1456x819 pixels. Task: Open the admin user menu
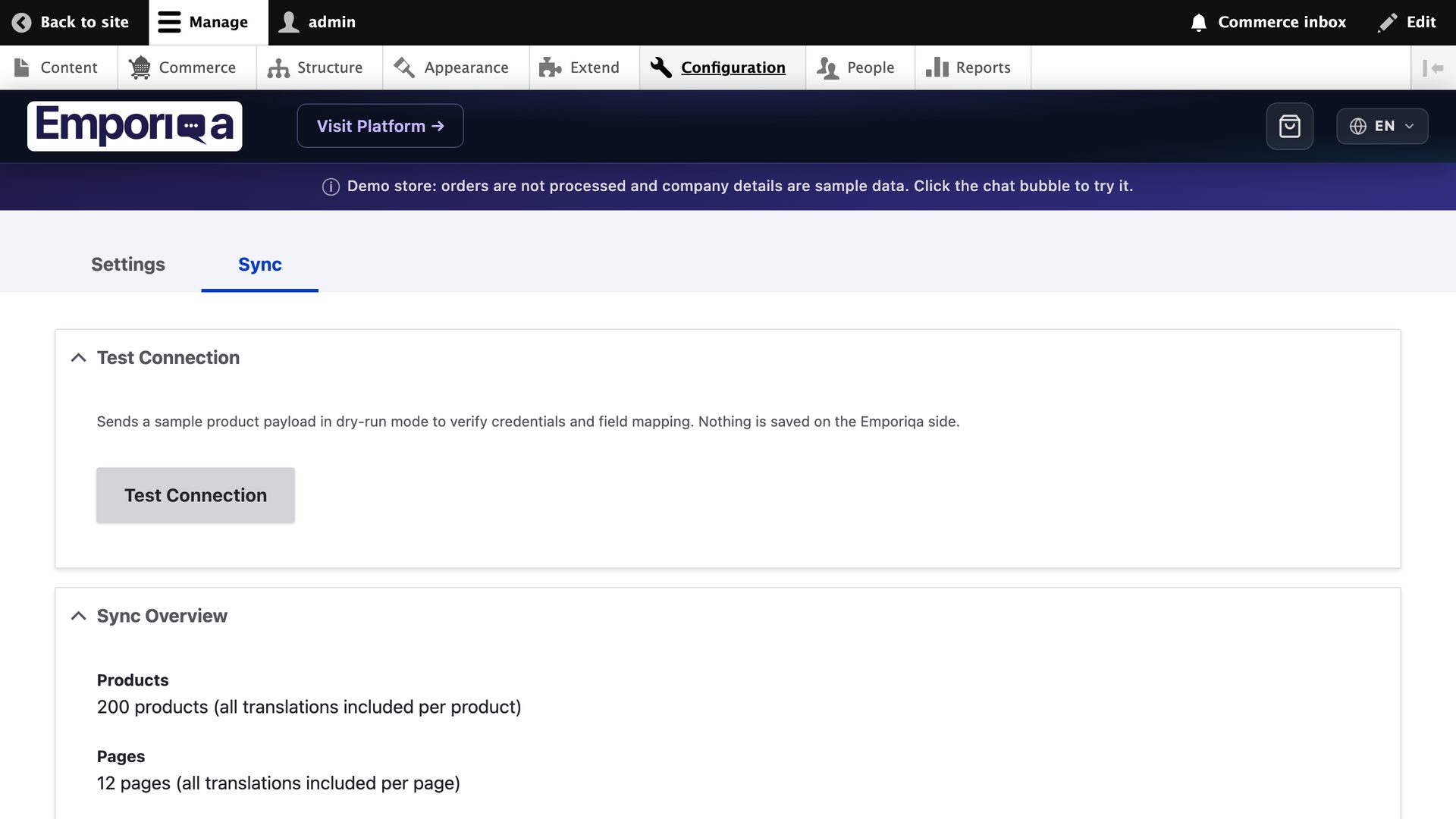pyautogui.click(x=317, y=22)
